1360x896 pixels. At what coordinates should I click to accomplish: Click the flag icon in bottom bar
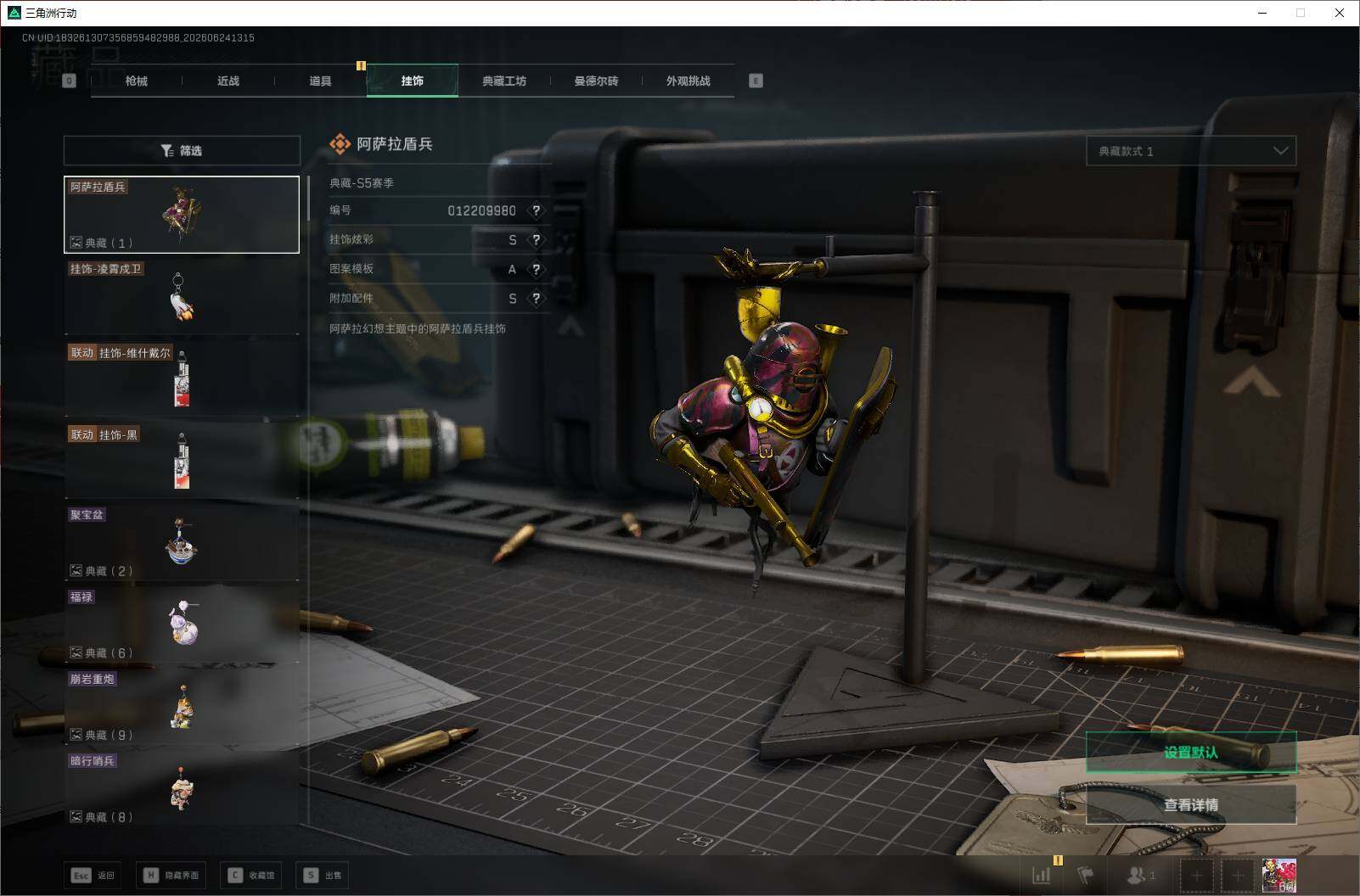coord(1086,875)
